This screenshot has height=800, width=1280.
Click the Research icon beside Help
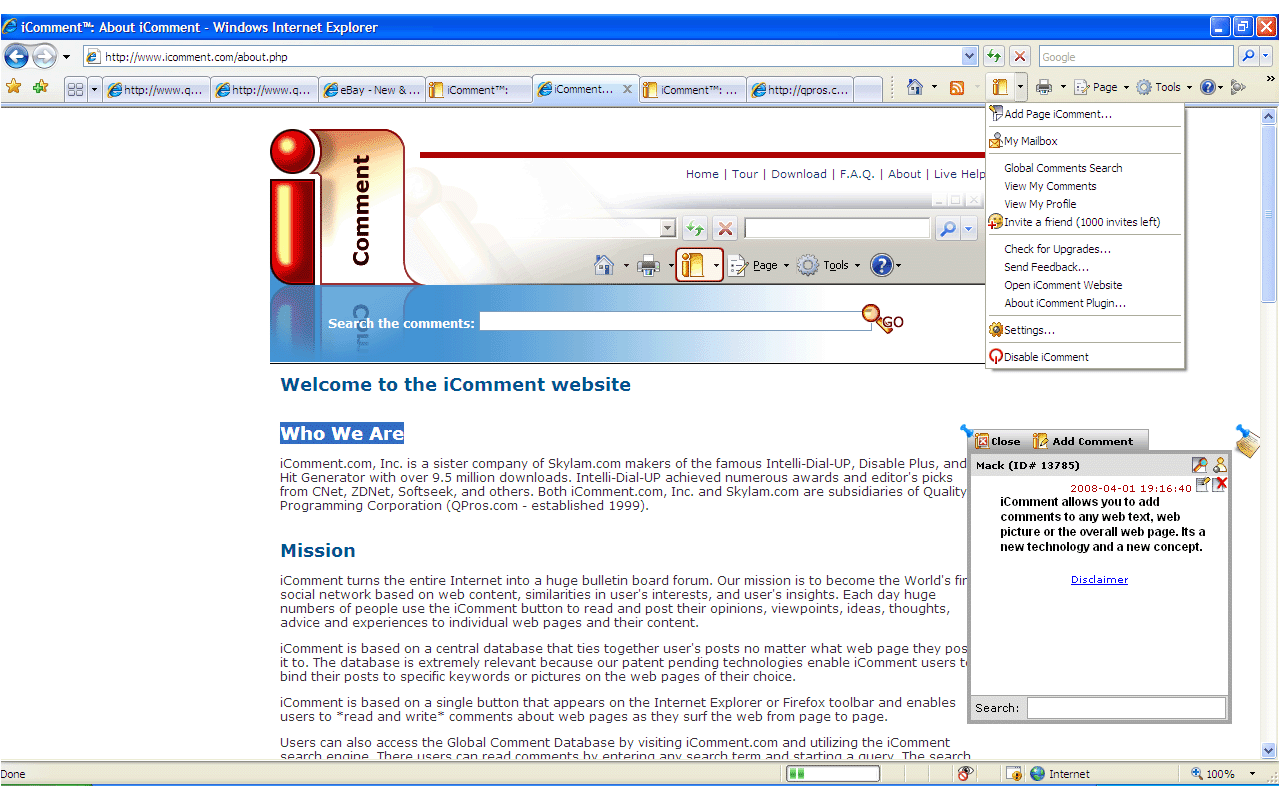click(1238, 88)
